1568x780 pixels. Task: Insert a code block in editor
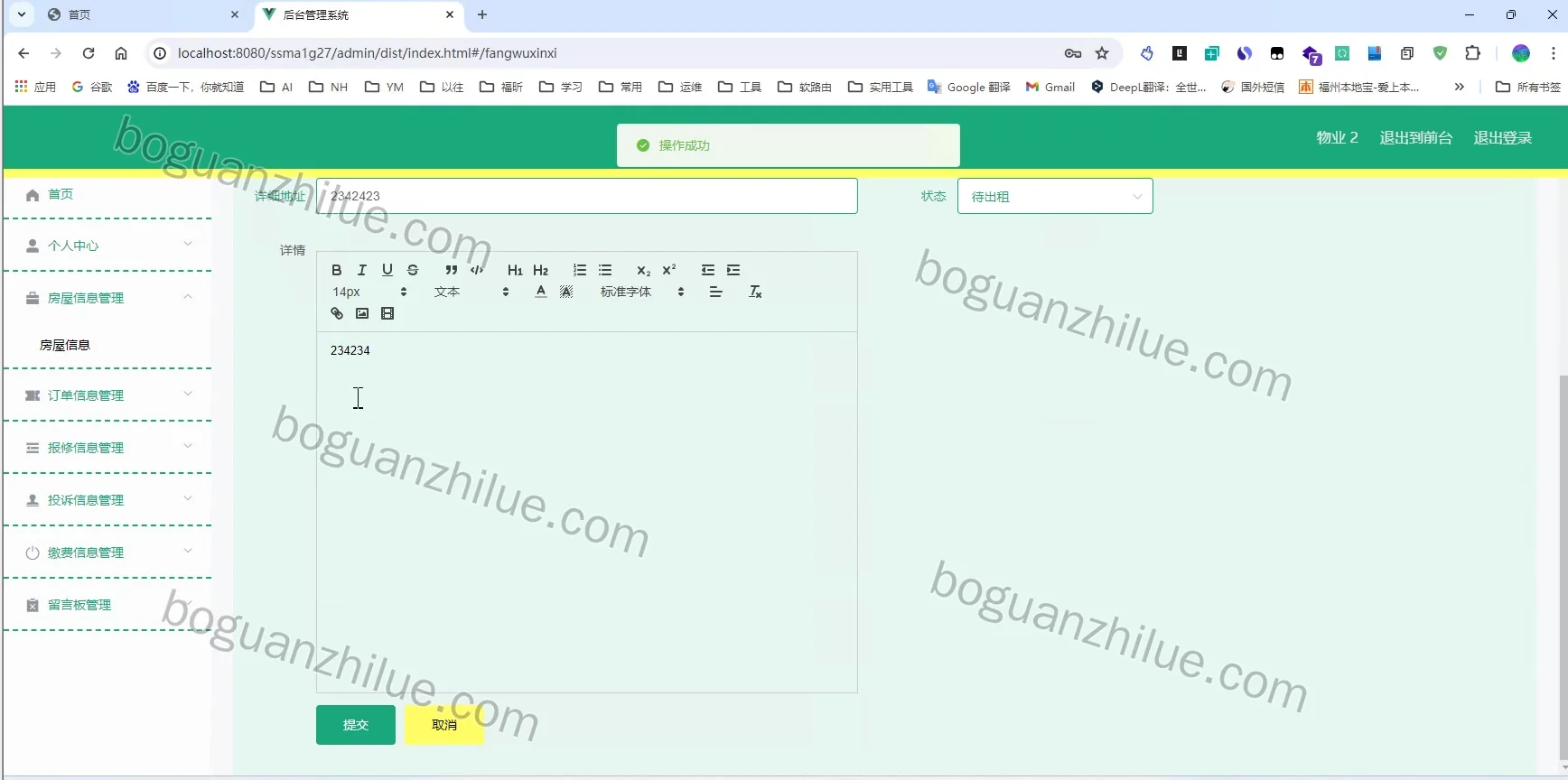pos(477,270)
